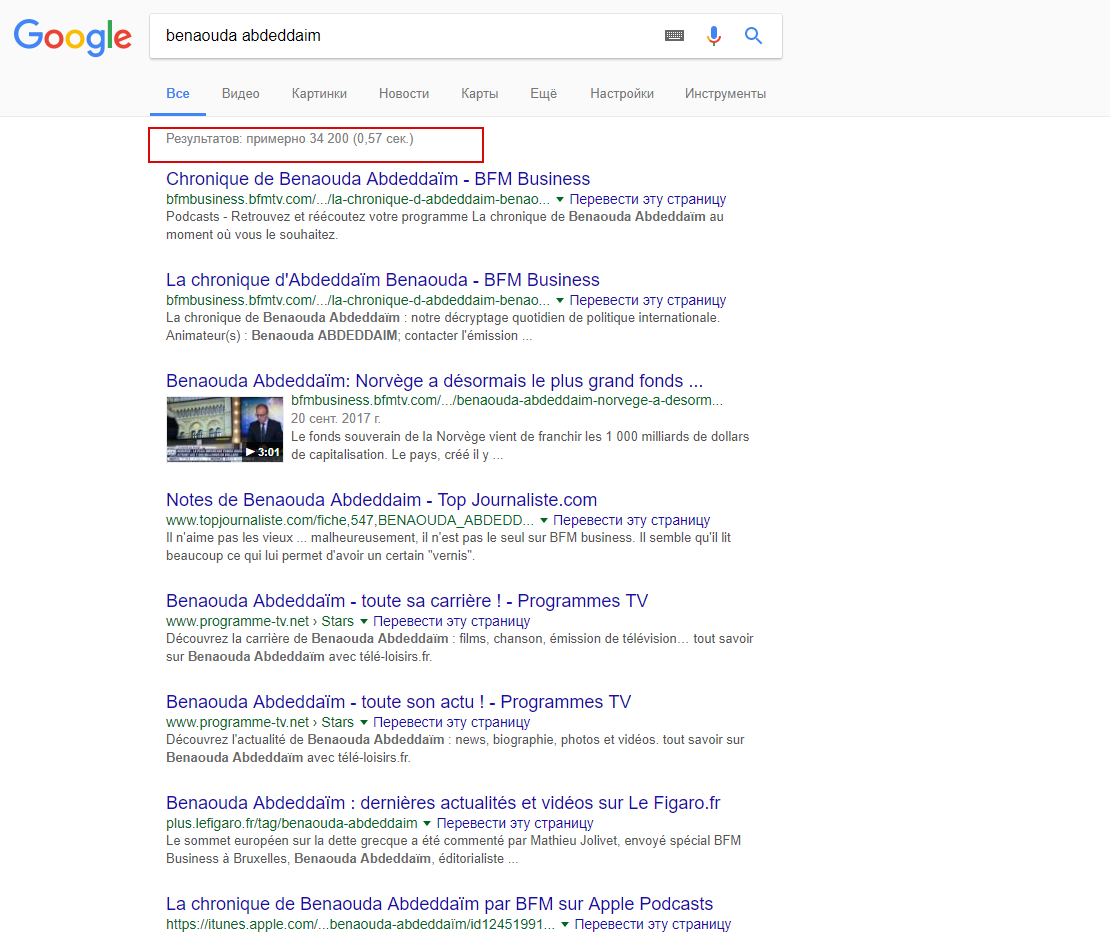Screen dimensions: 1110x932
Task: Open the Apple Podcasts result title
Action: tap(440, 905)
